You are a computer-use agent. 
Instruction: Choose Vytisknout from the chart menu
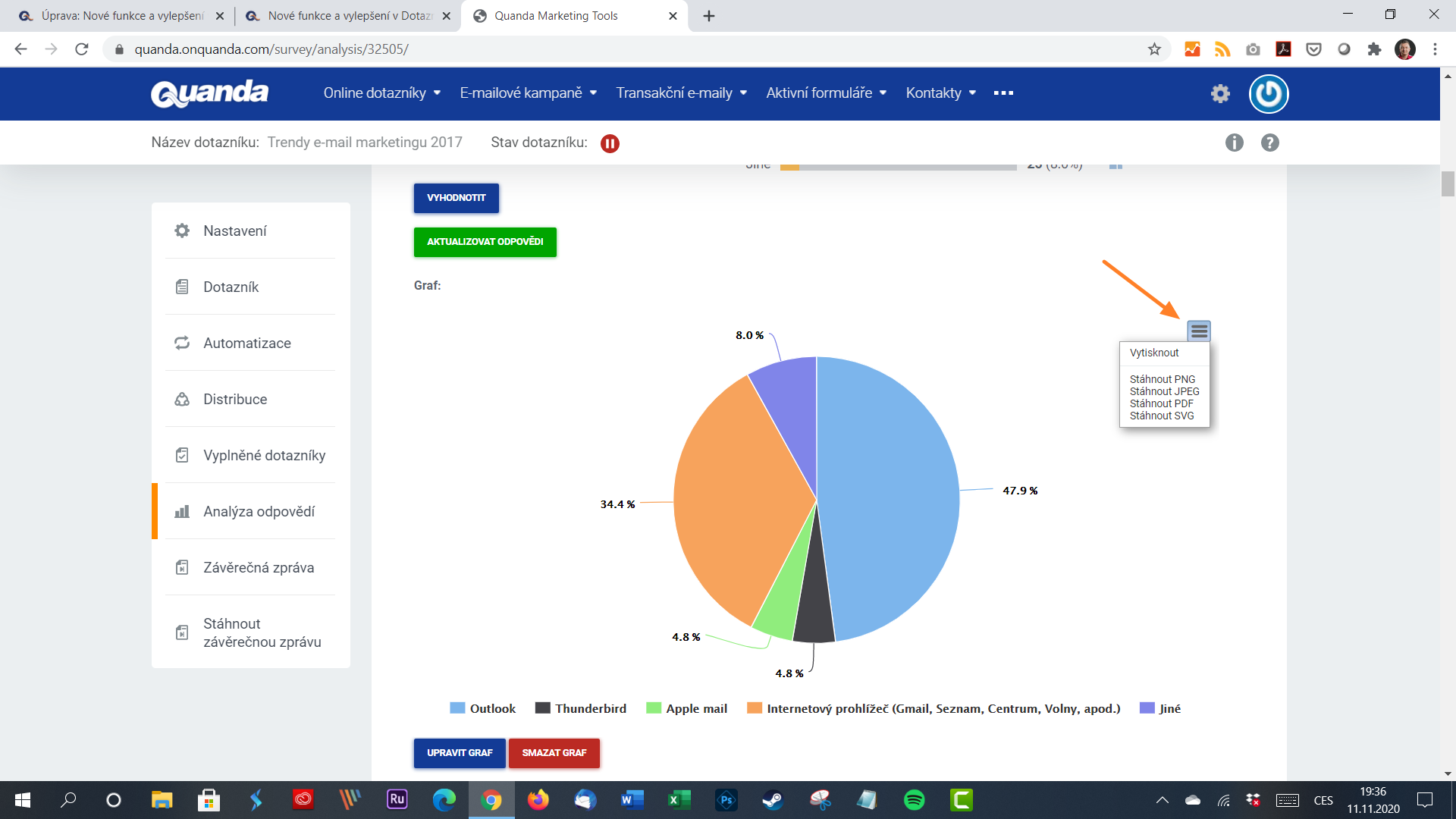pyautogui.click(x=1153, y=353)
